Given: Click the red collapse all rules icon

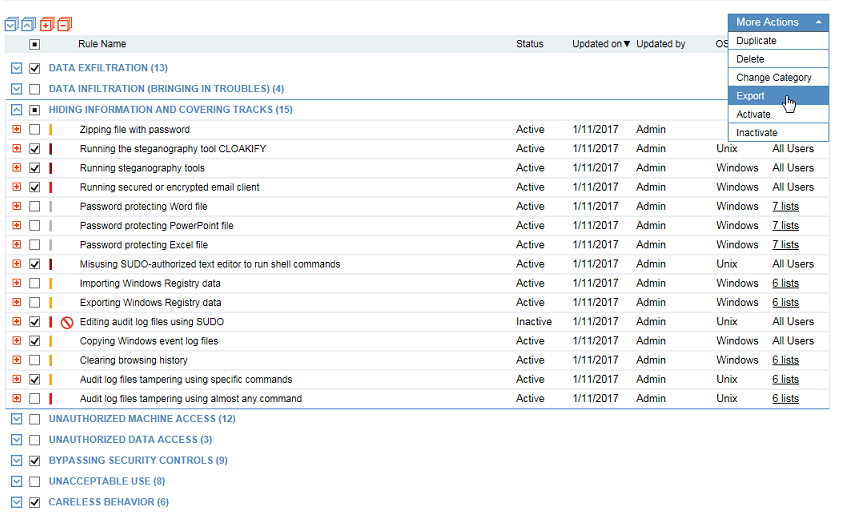Looking at the screenshot, I should (64, 24).
